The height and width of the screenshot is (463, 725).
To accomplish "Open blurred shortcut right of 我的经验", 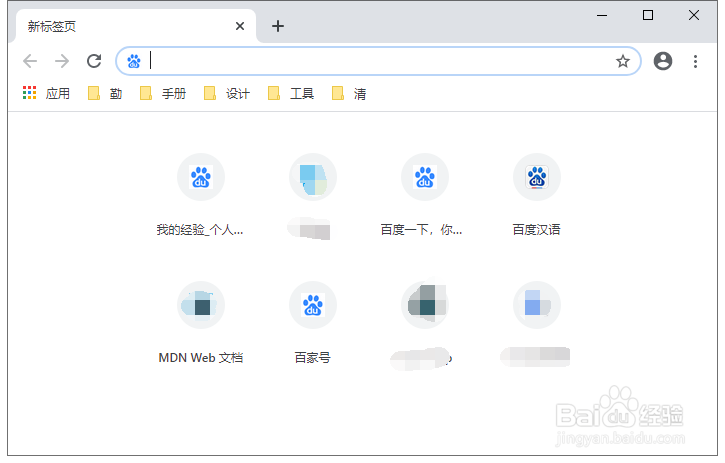I will (313, 196).
